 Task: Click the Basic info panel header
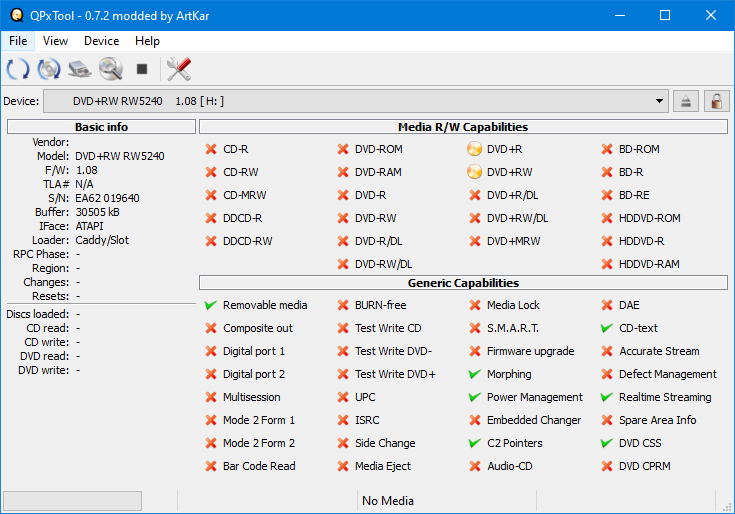[x=101, y=127]
